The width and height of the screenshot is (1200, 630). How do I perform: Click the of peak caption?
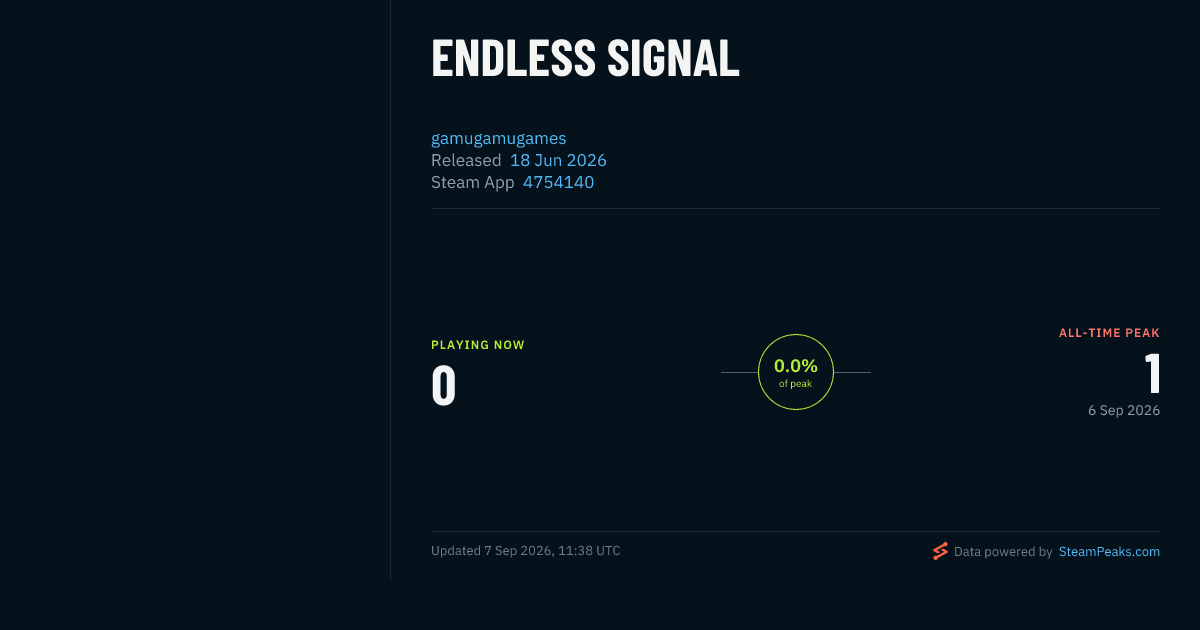click(x=796, y=384)
